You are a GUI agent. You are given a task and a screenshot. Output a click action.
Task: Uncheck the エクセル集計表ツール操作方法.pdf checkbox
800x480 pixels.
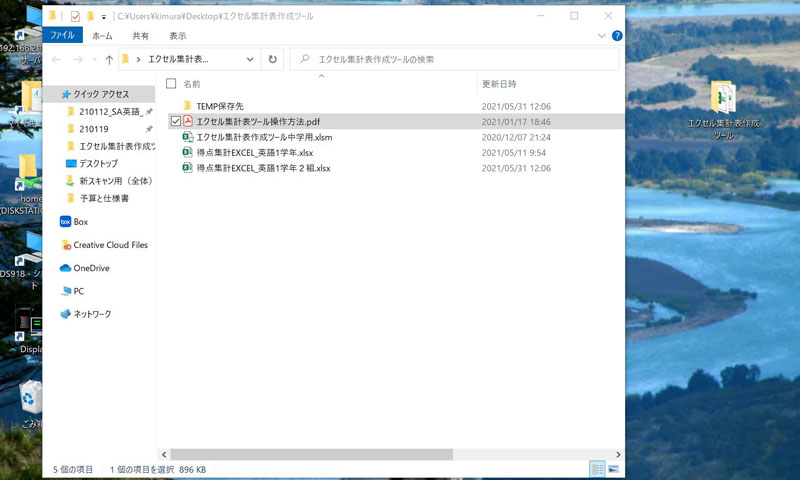[x=176, y=121]
